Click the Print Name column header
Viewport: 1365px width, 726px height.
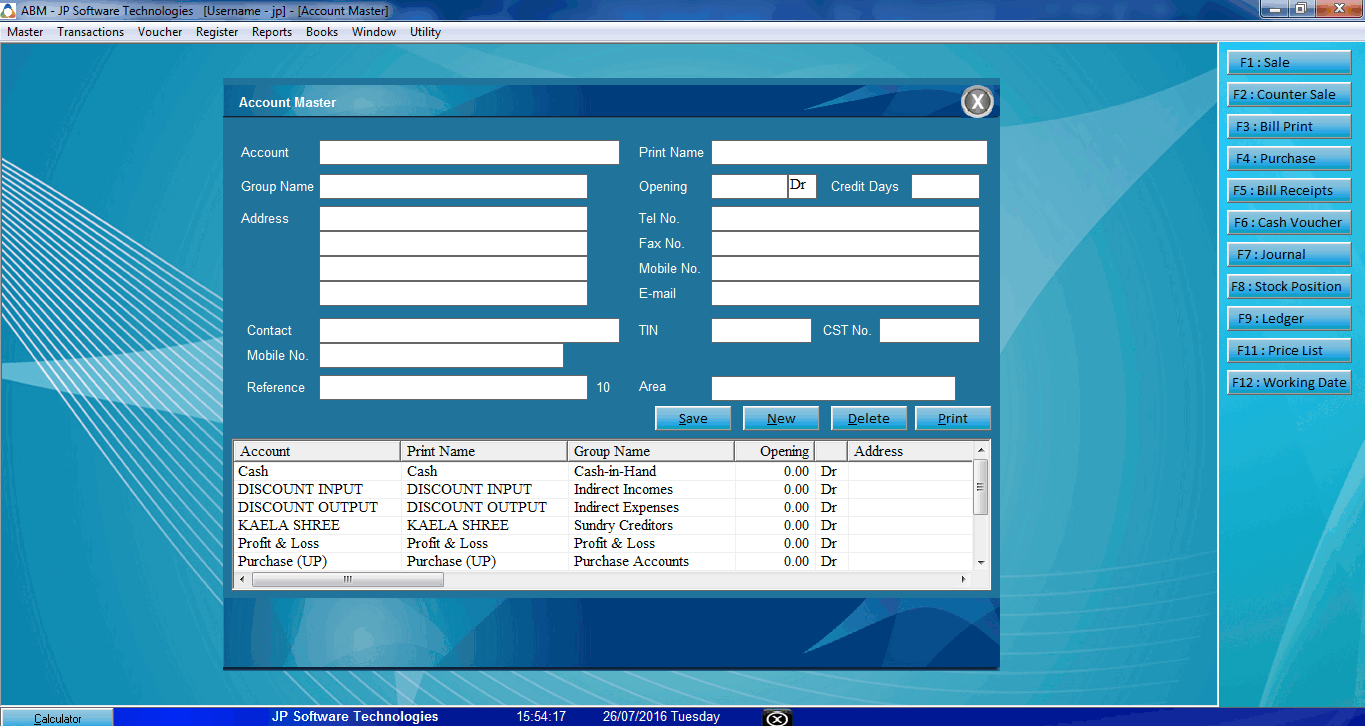(x=484, y=451)
